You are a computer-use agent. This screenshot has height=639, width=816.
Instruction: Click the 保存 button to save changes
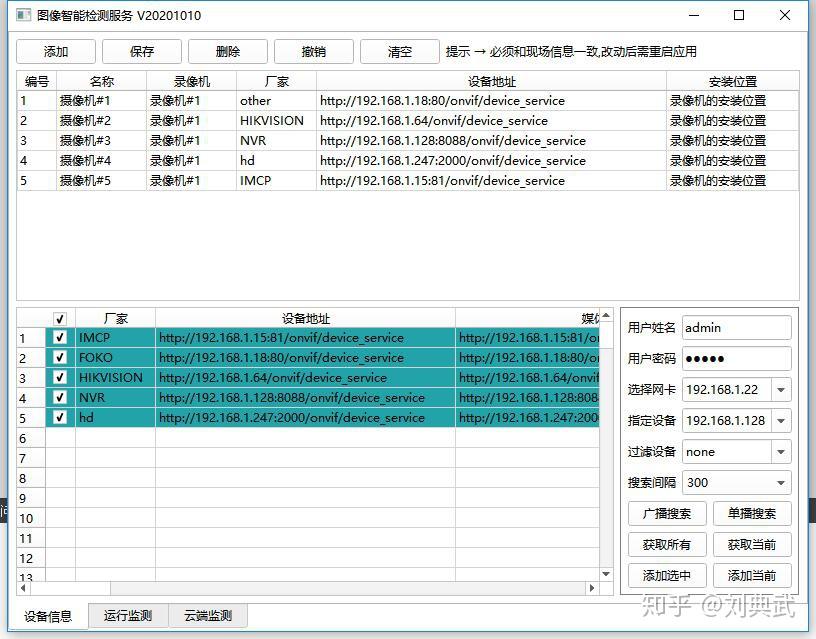[x=141, y=51]
